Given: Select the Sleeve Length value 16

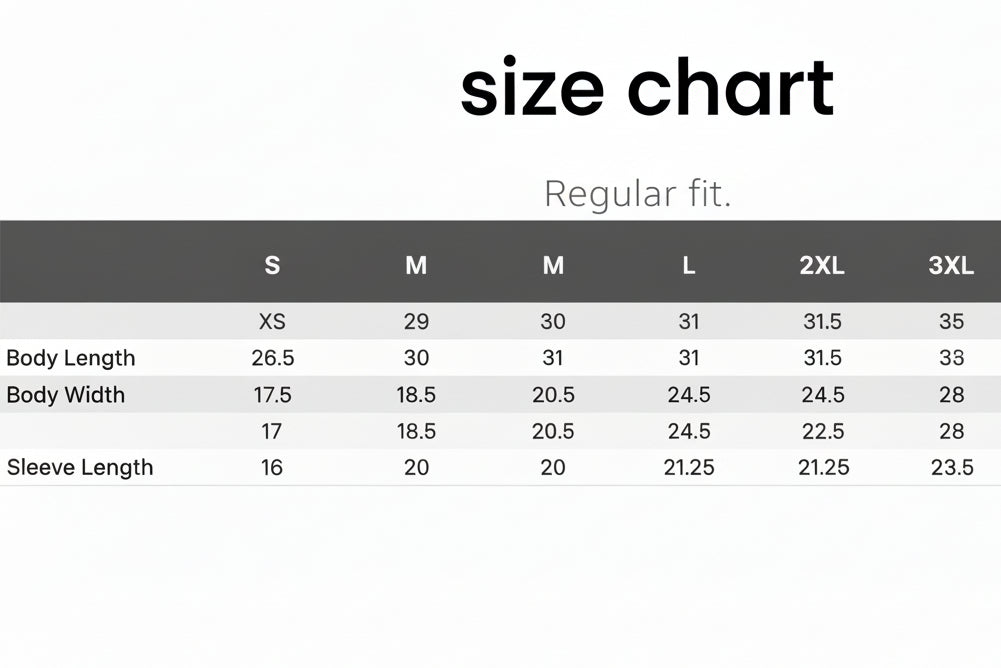Looking at the screenshot, I should tap(272, 467).
